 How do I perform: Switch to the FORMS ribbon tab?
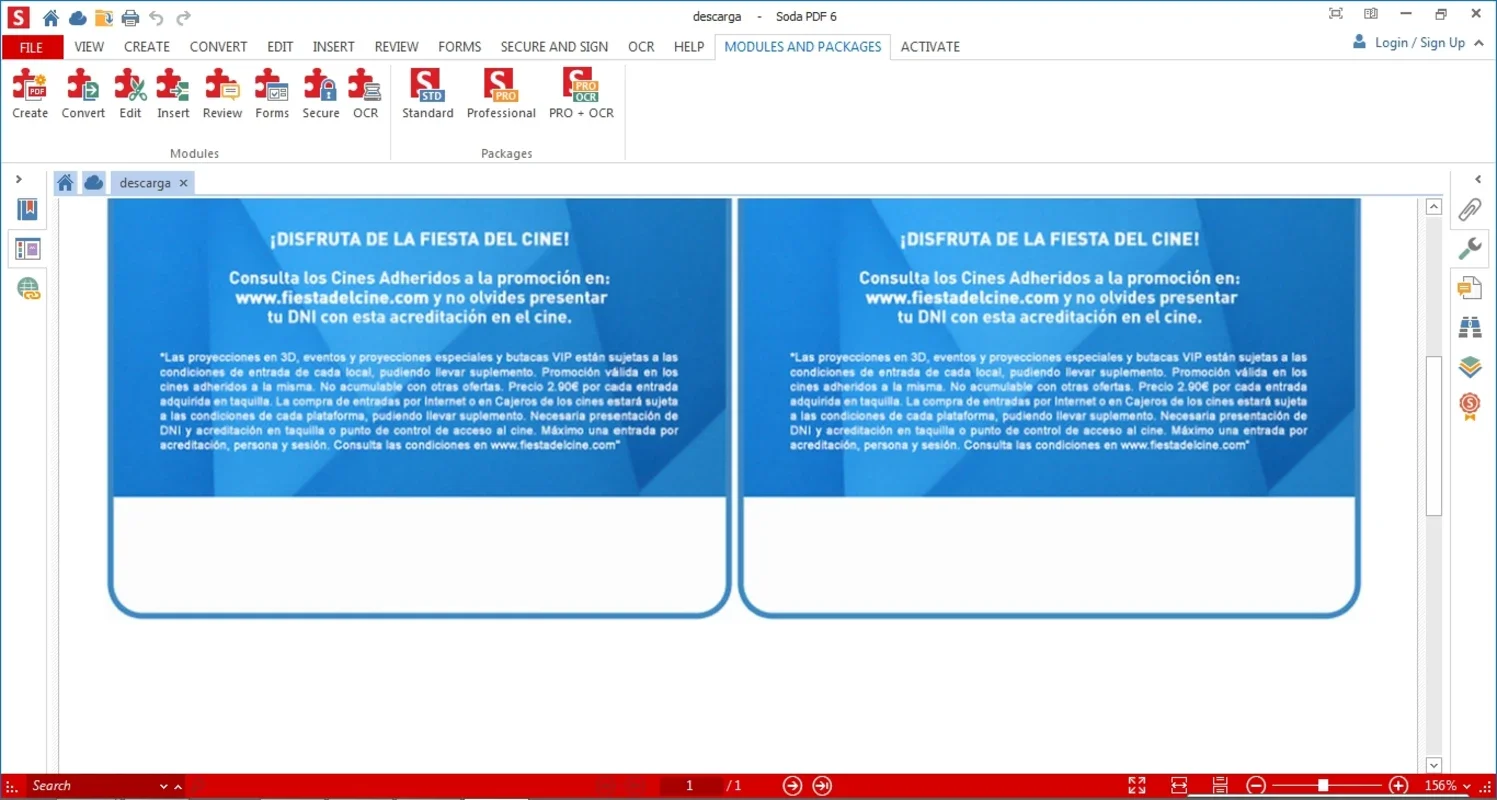(x=459, y=47)
